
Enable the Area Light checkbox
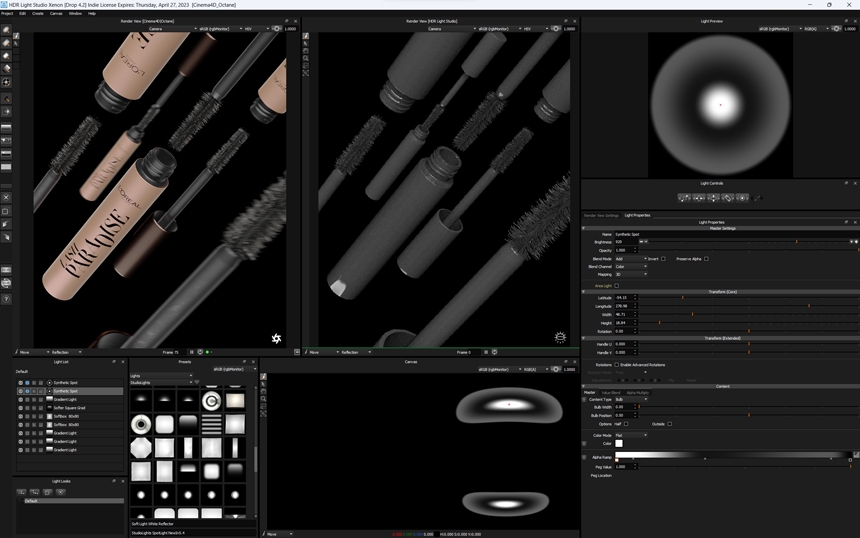click(616, 286)
